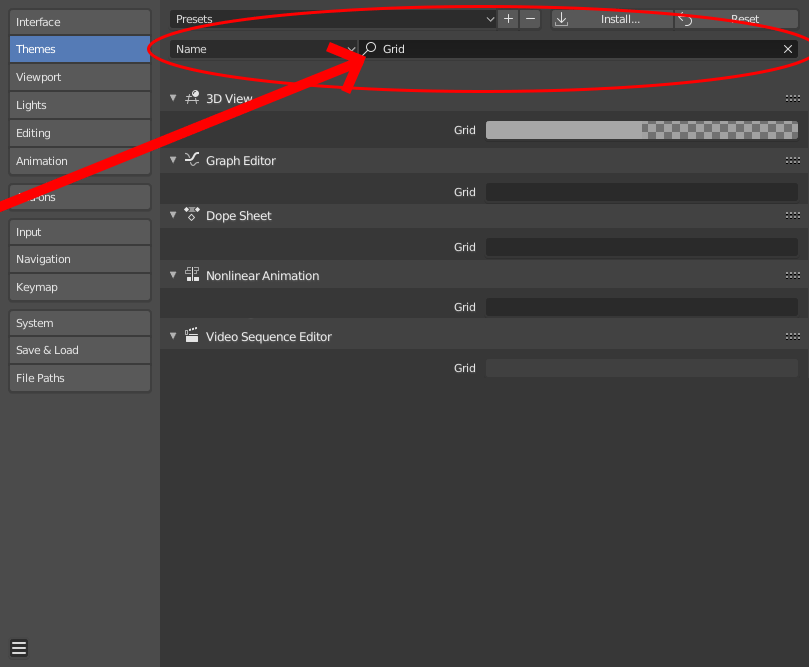Click the search magnifier icon
The image size is (809, 667).
pyautogui.click(x=370, y=48)
